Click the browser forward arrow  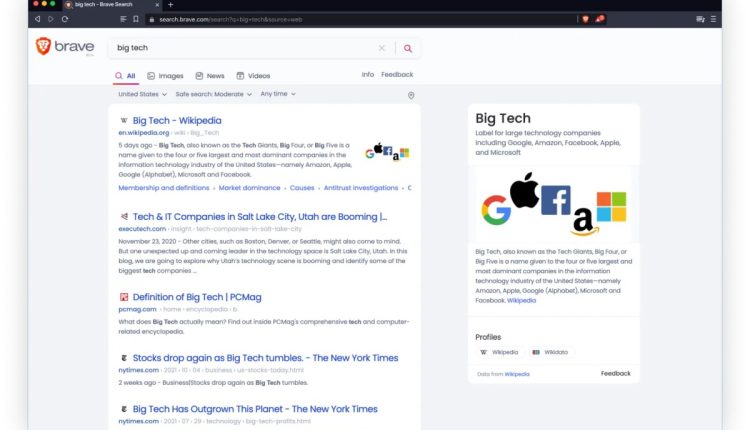pos(51,19)
